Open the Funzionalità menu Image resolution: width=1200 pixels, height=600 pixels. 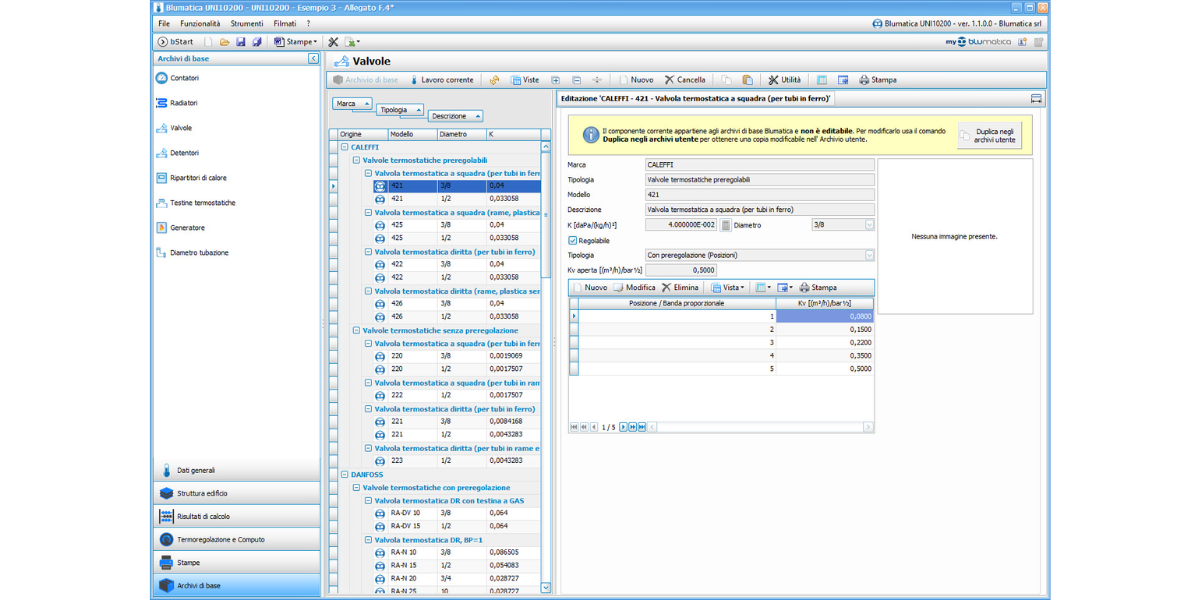coord(200,23)
